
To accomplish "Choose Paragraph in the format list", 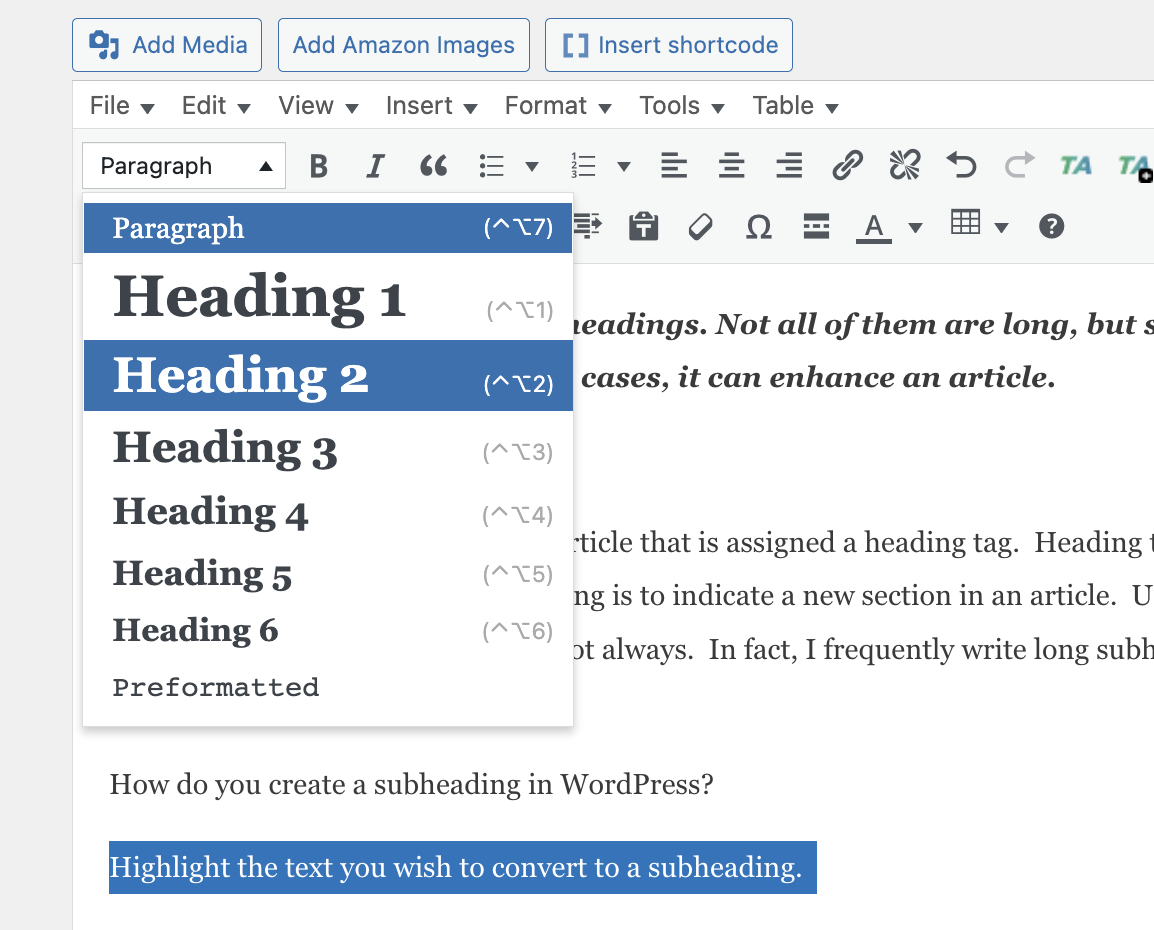I will [x=328, y=228].
